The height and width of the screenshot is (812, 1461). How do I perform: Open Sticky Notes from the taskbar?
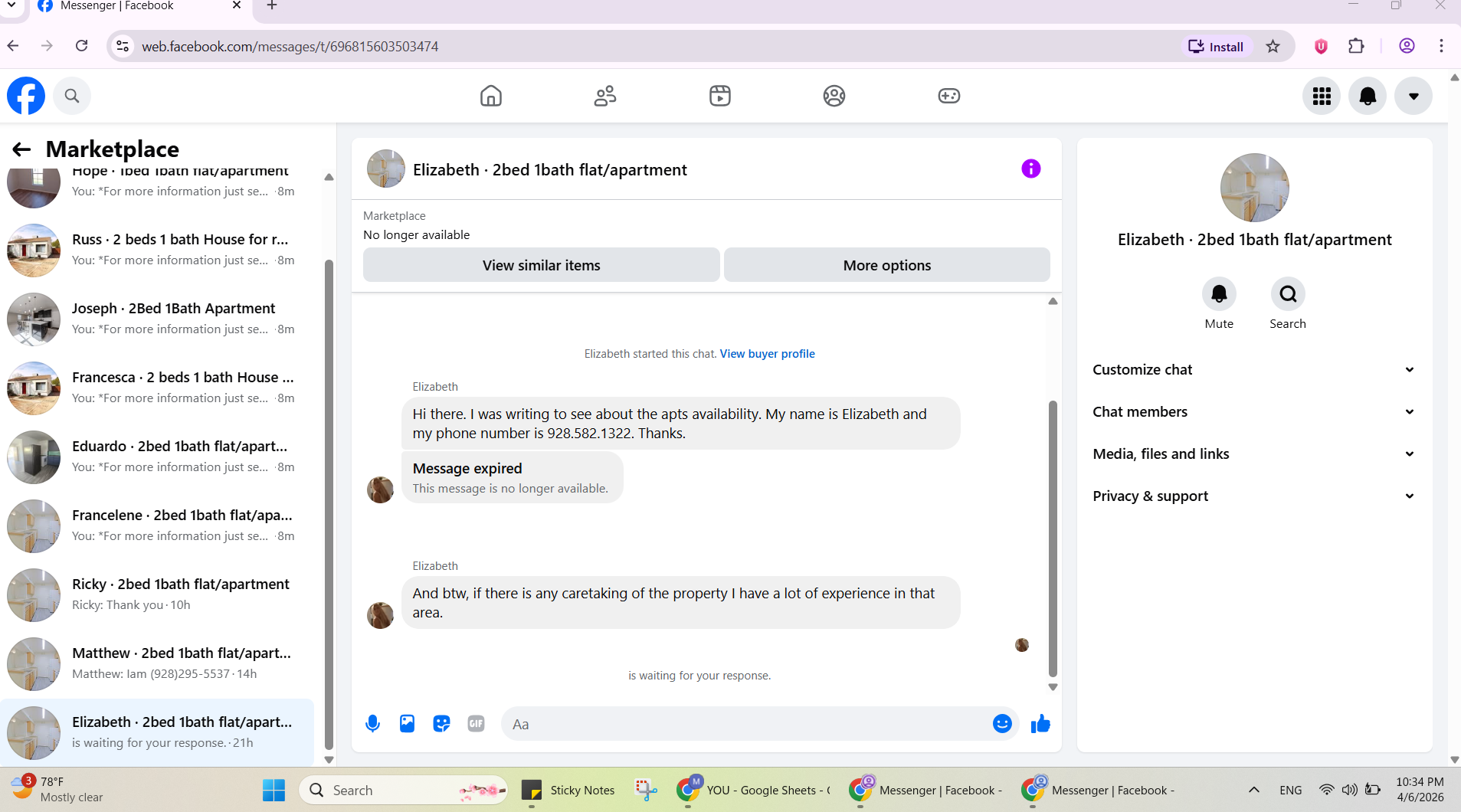(x=568, y=790)
